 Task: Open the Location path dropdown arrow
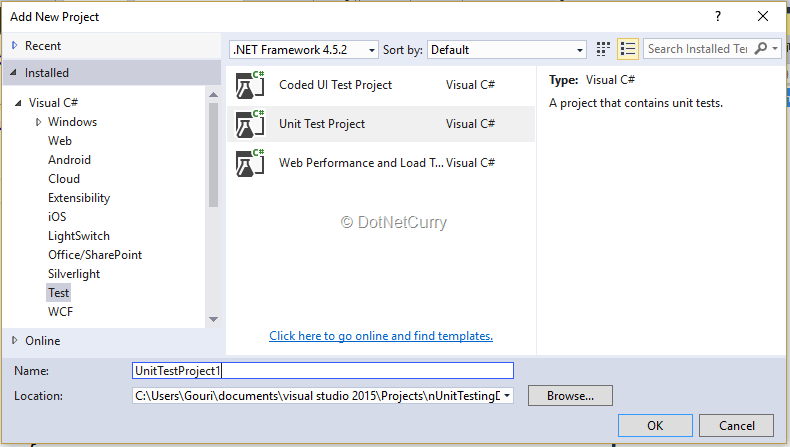tap(507, 396)
